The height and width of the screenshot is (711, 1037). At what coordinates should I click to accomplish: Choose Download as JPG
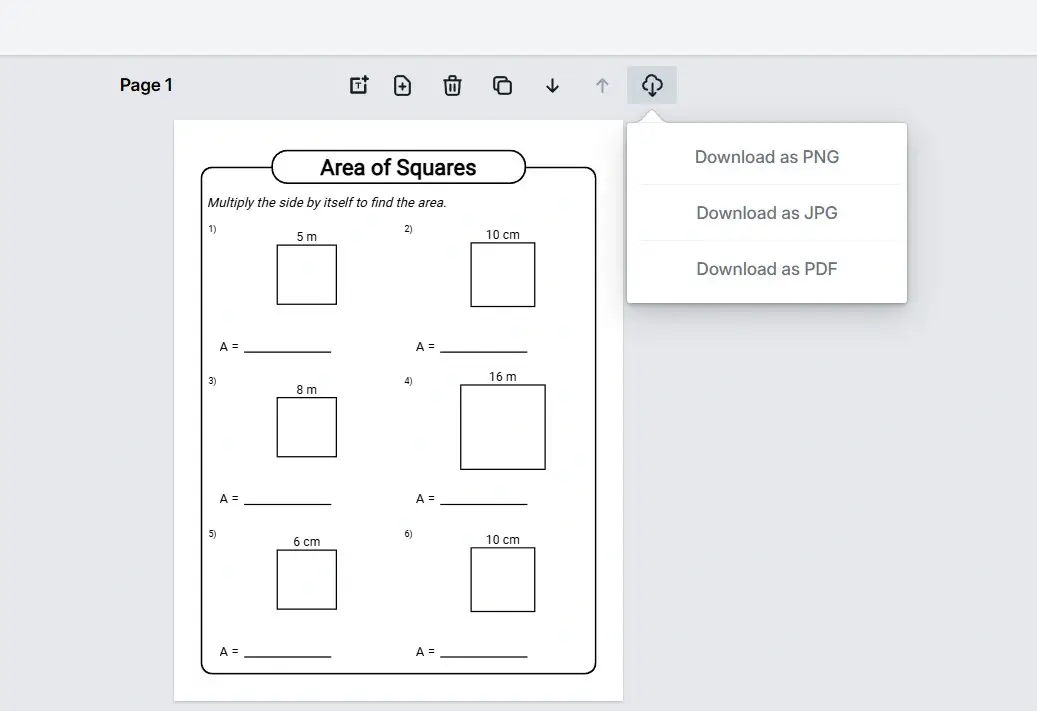click(x=767, y=213)
